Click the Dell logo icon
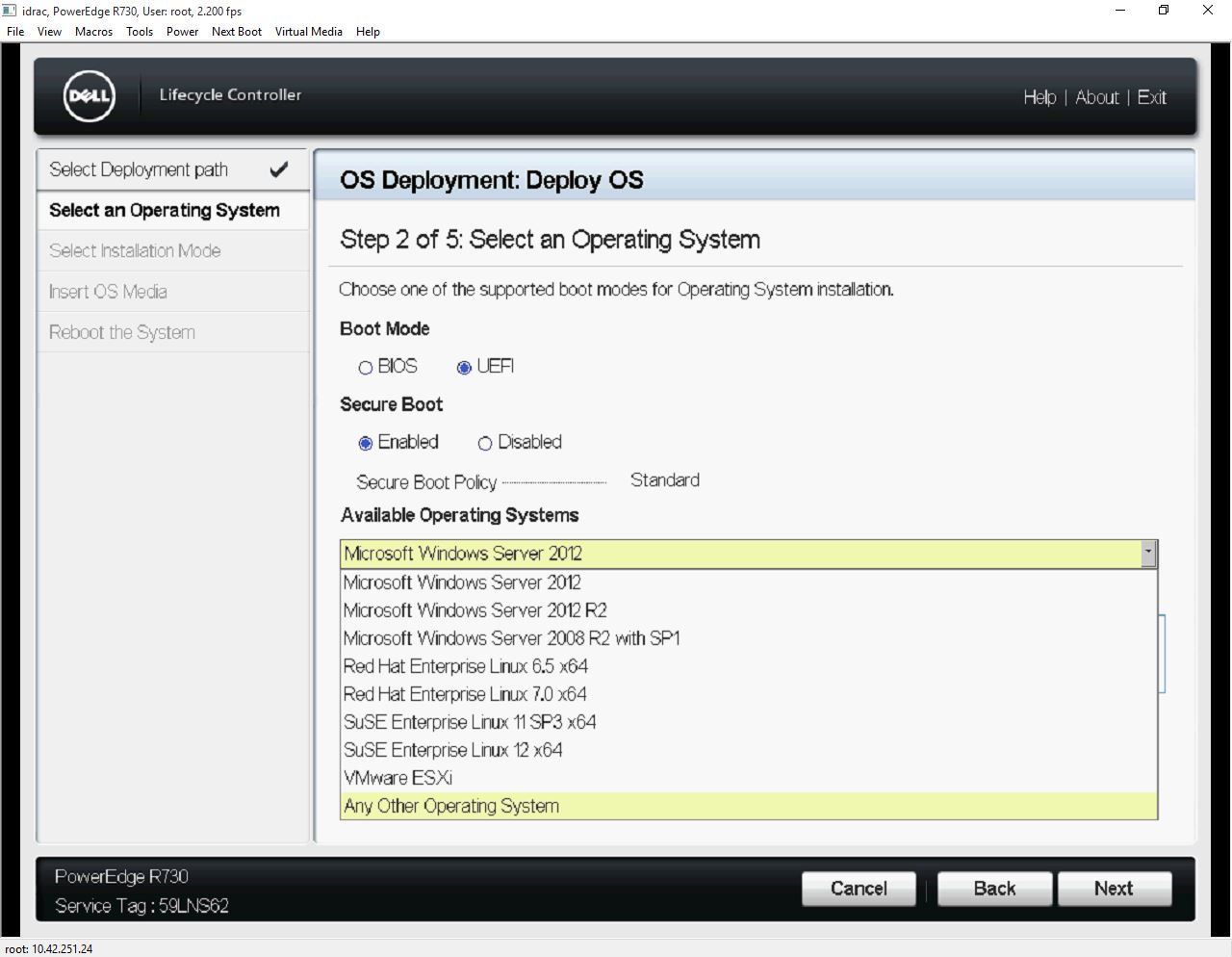Viewport: 1232px width, 957px height. pyautogui.click(x=89, y=96)
